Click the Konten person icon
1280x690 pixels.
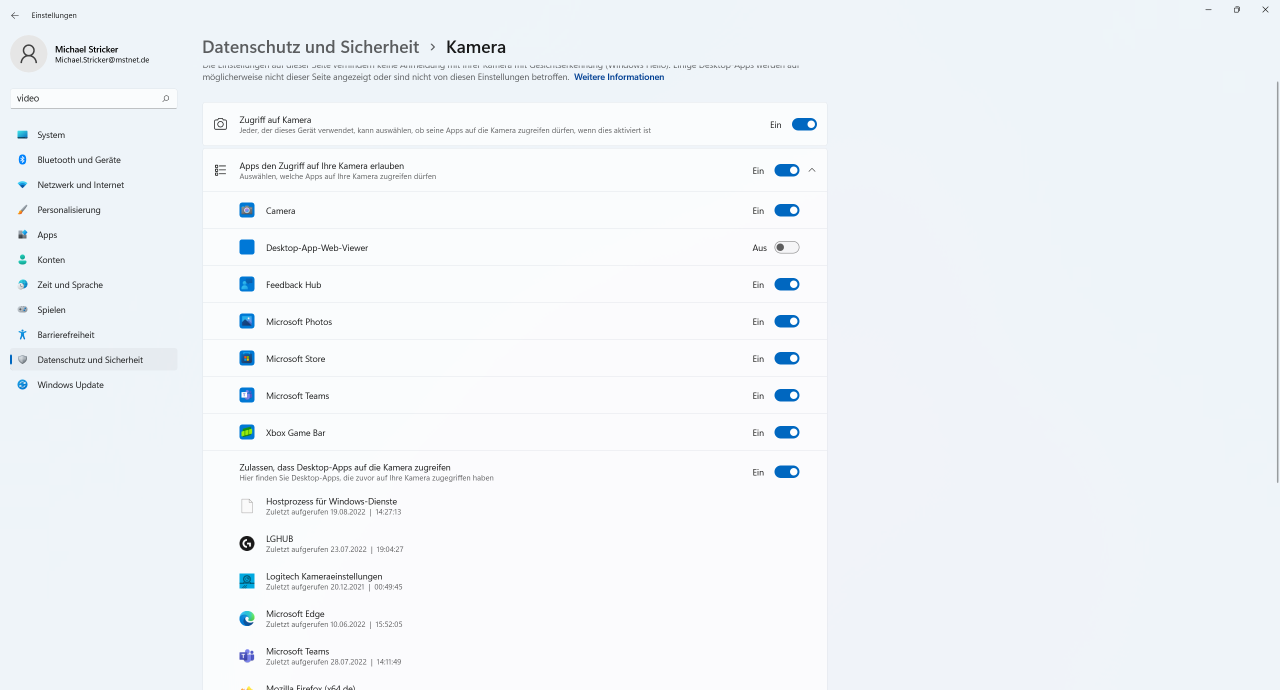pos(22,260)
